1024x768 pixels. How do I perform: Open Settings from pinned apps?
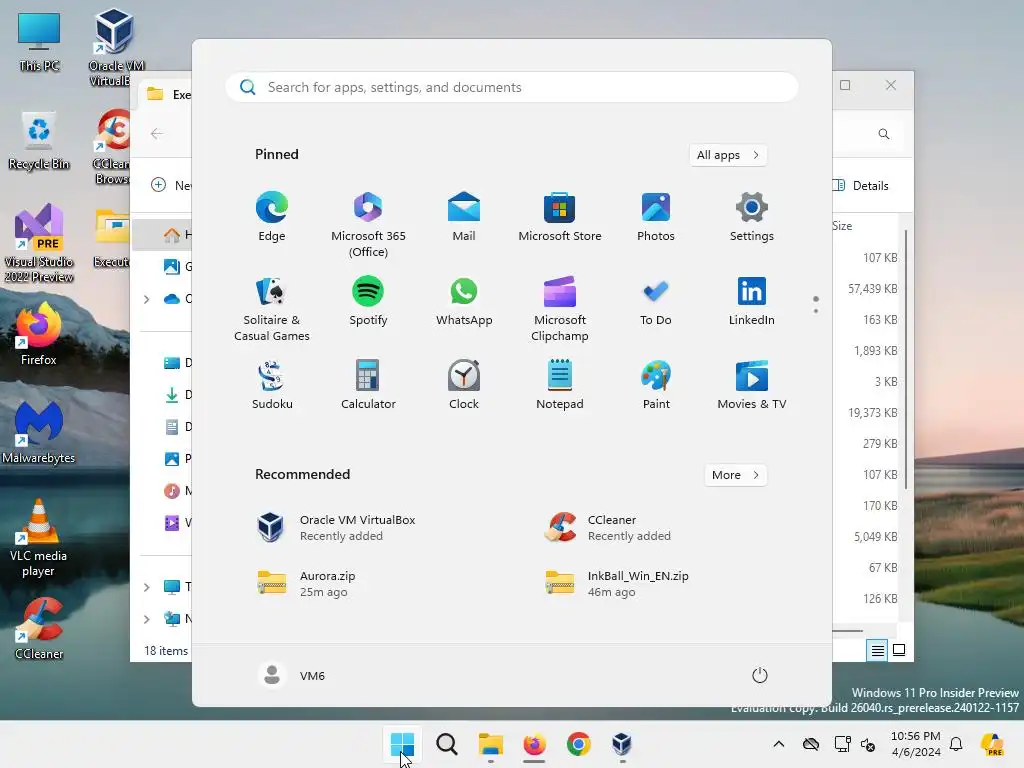(752, 217)
